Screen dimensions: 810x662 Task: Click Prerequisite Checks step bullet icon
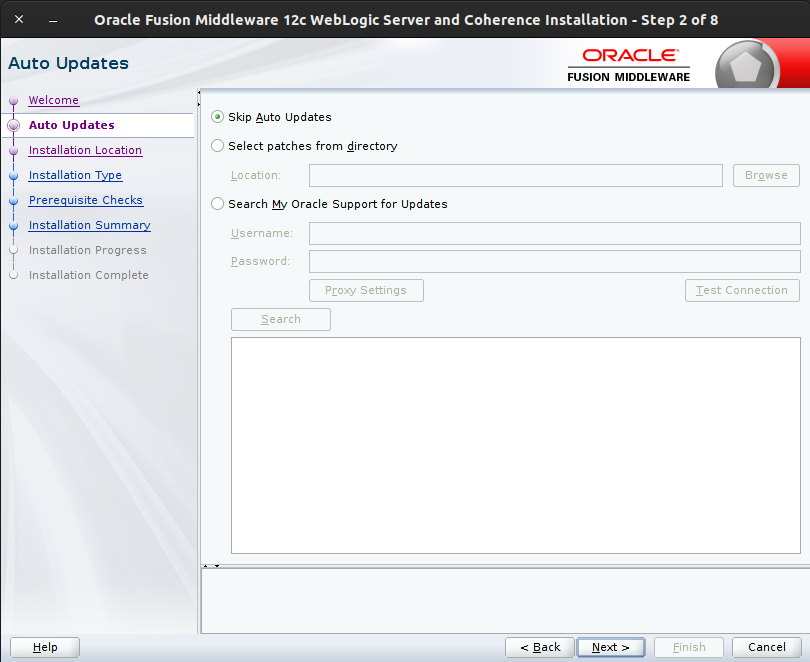pos(14,201)
